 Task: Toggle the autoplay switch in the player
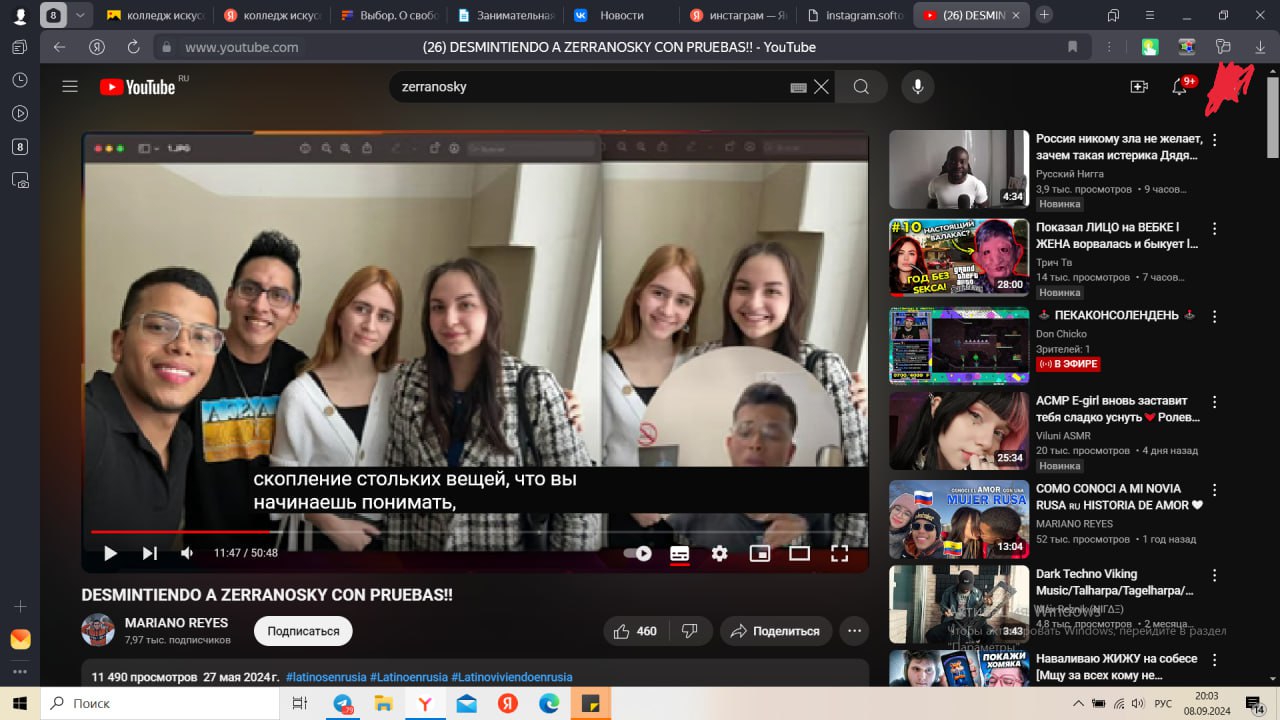(638, 553)
